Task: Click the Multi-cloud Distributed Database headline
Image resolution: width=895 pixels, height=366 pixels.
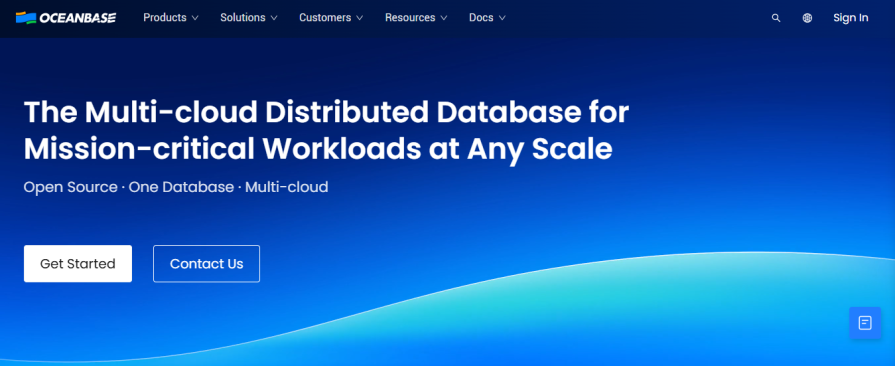Action: click(x=326, y=131)
